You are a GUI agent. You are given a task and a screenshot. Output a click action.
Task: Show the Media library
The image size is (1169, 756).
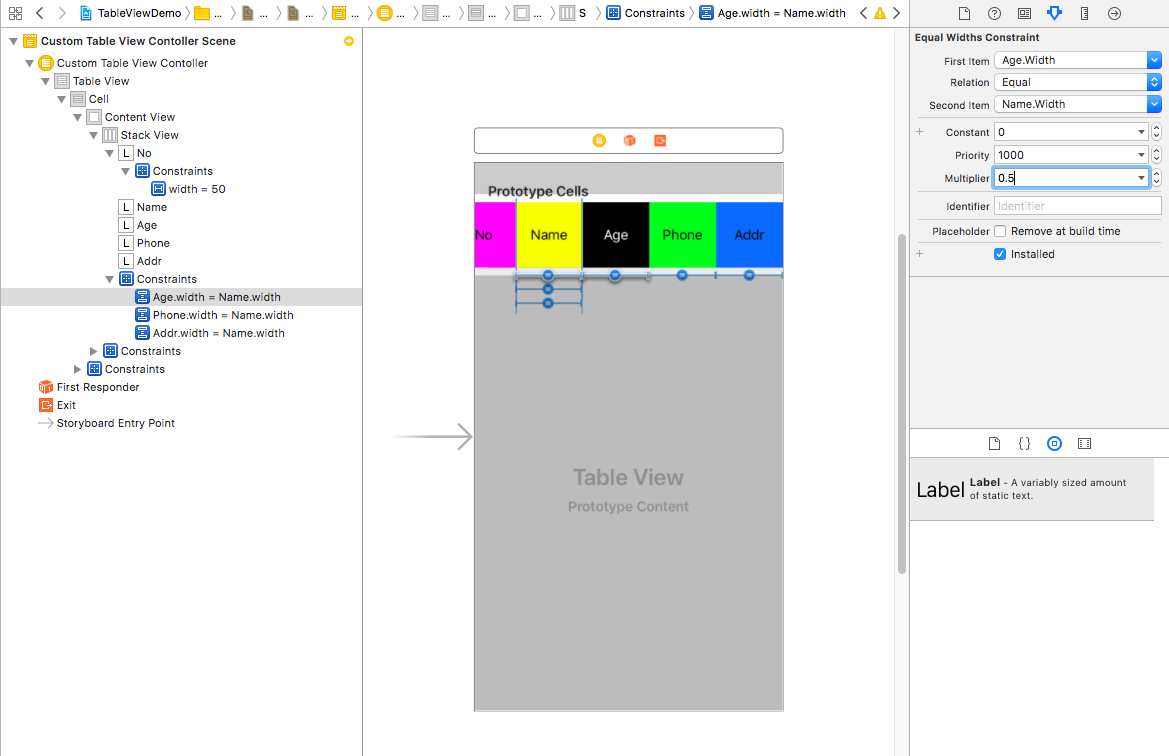pos(1084,443)
